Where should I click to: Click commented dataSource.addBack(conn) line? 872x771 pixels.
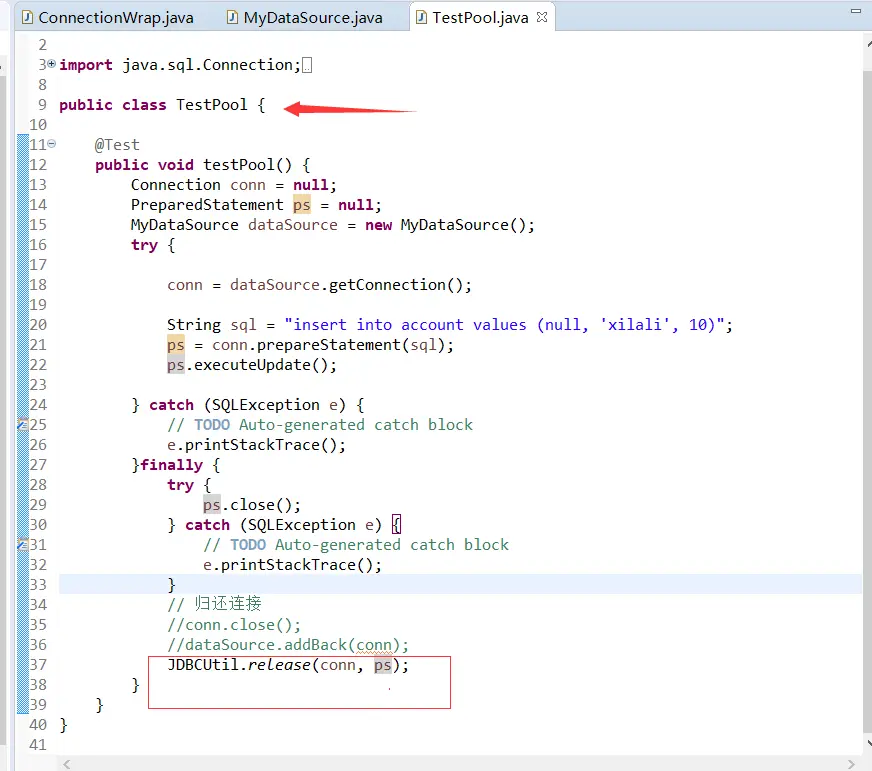[288, 645]
